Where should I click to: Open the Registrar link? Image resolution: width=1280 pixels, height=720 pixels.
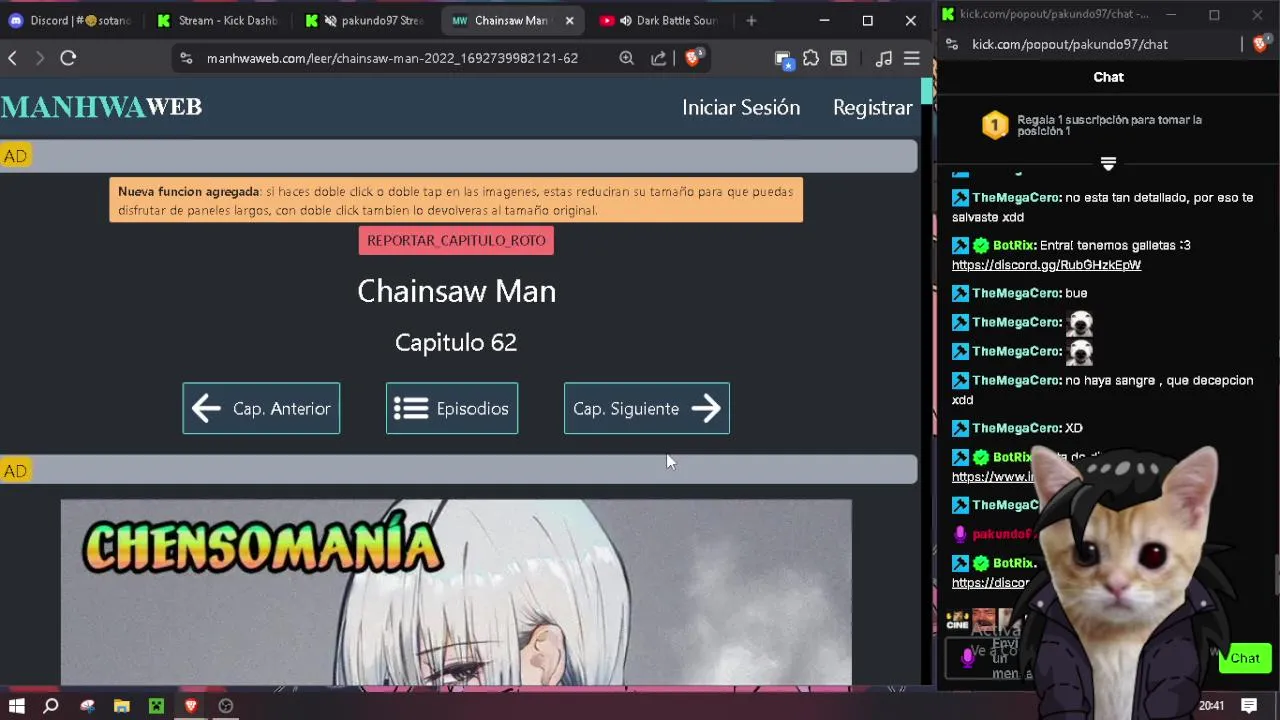point(872,107)
